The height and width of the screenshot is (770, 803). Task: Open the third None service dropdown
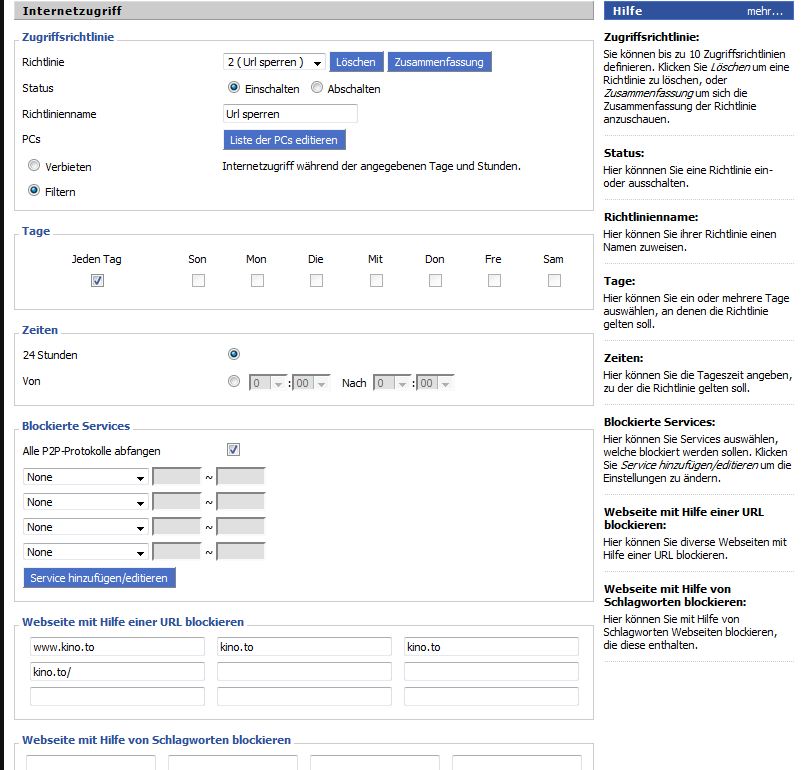tap(86, 527)
